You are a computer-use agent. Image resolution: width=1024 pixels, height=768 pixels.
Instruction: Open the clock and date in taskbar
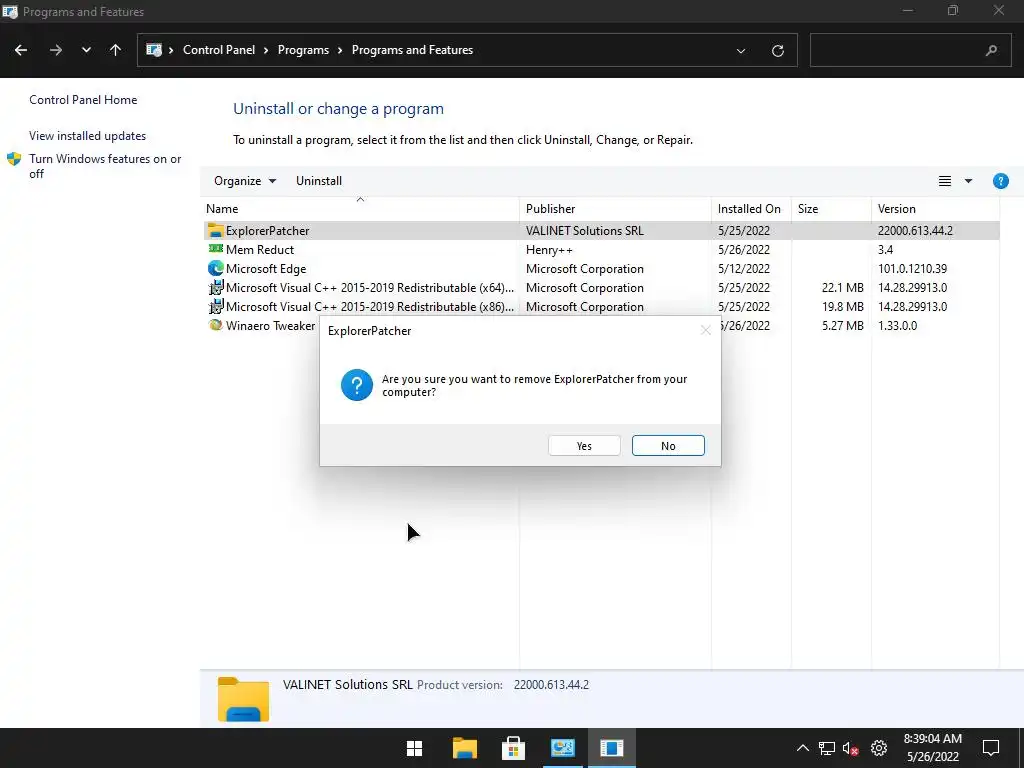[933, 748]
